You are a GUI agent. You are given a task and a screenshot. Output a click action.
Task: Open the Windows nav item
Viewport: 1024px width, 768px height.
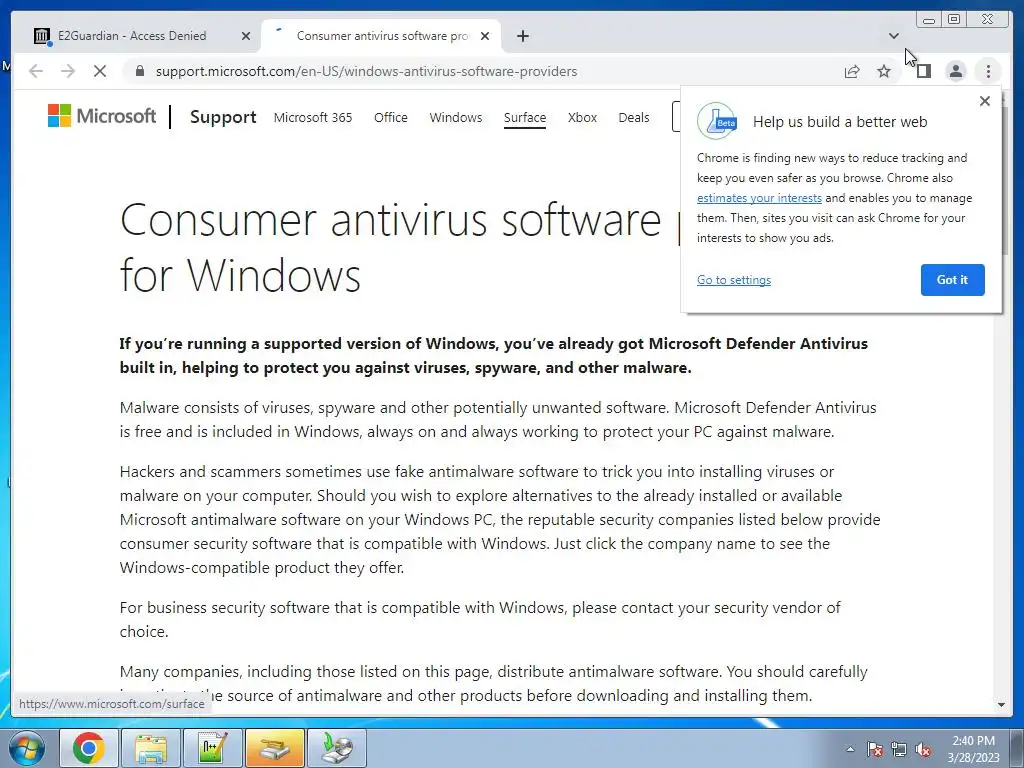point(456,118)
